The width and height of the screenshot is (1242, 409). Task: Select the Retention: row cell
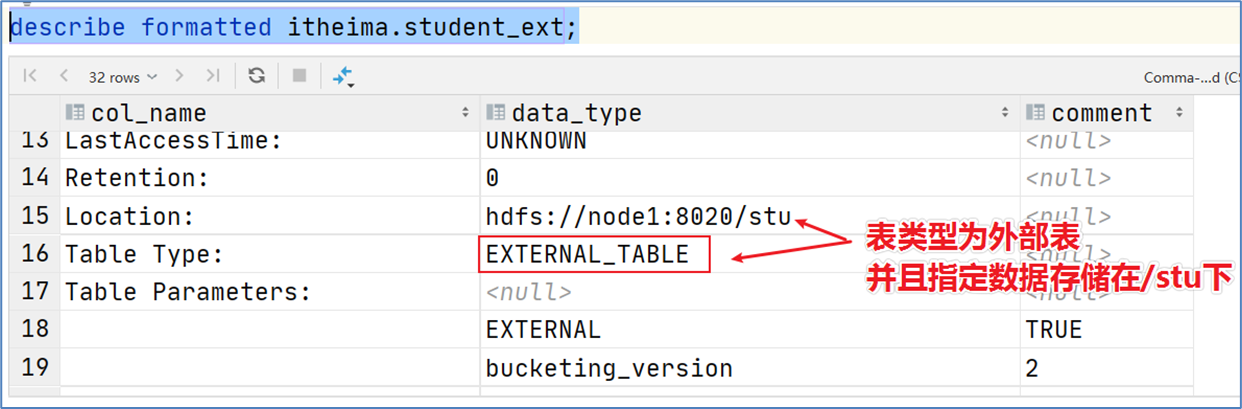(270, 178)
